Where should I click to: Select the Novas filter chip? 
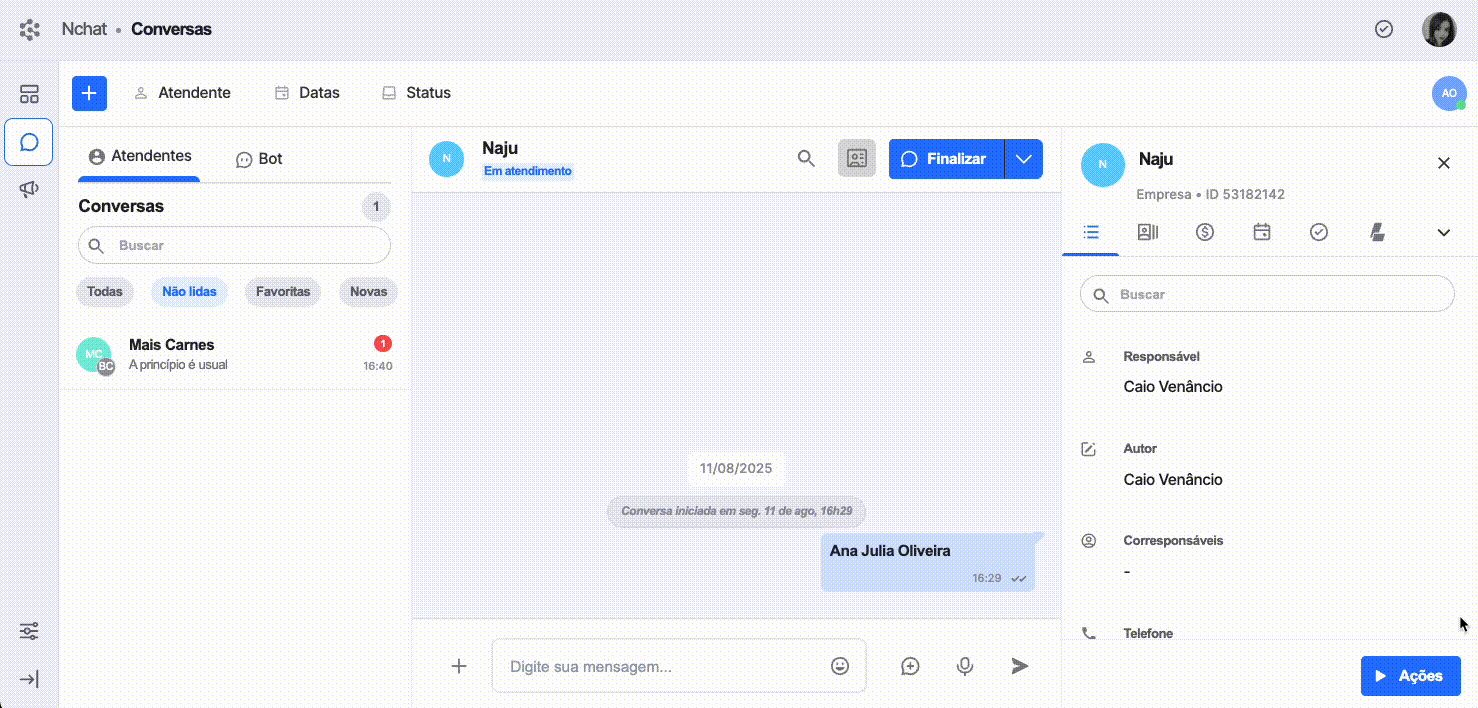point(368,292)
